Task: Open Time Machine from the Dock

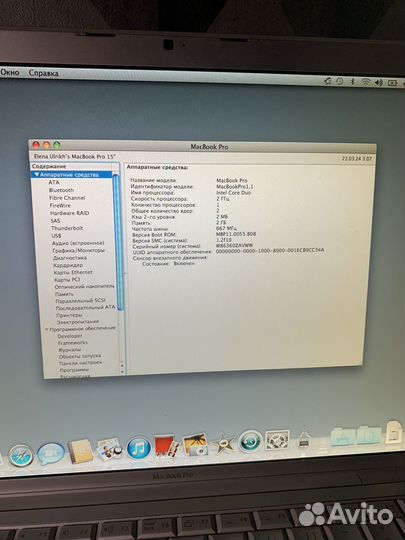Action: click(x=250, y=441)
